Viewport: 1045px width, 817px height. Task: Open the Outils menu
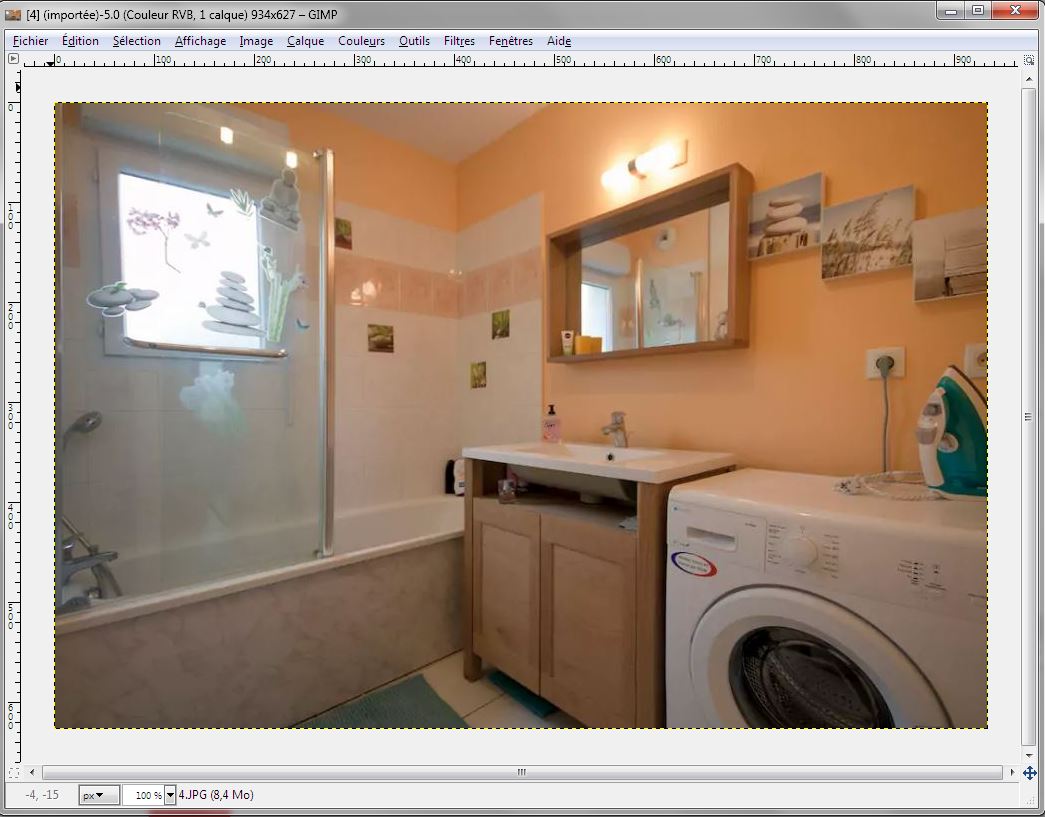[414, 41]
